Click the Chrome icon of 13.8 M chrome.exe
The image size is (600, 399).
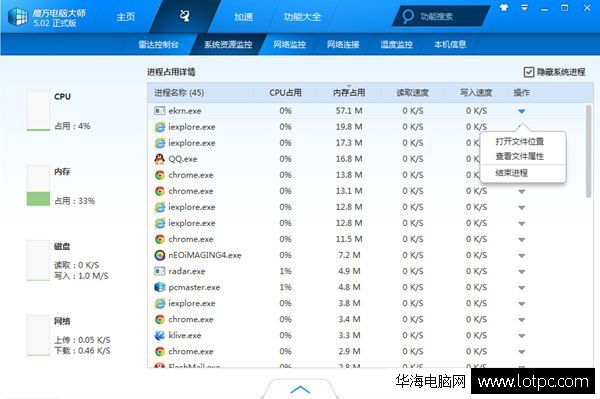coord(160,175)
